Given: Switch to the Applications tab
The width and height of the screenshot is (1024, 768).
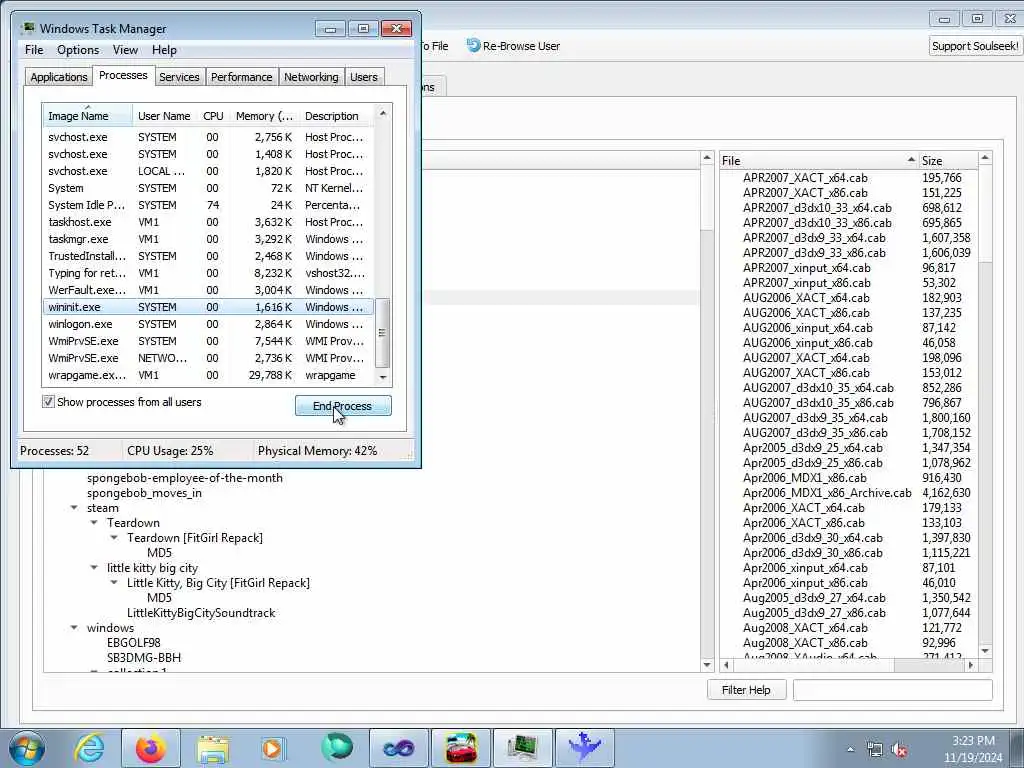Looking at the screenshot, I should pyautogui.click(x=59, y=76).
